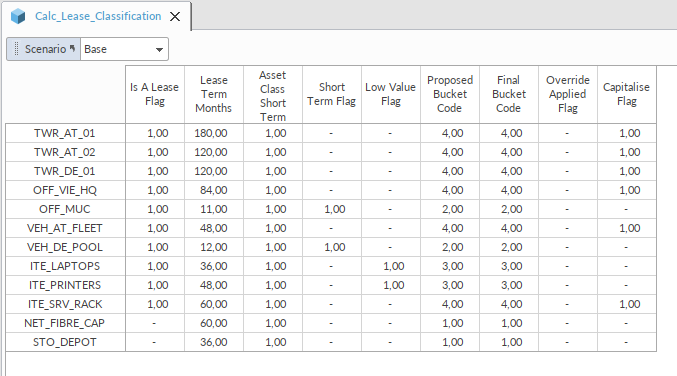Click OFF_MUC Lease Term Months 11,00 cell
The image size is (677, 376).
[214, 209]
